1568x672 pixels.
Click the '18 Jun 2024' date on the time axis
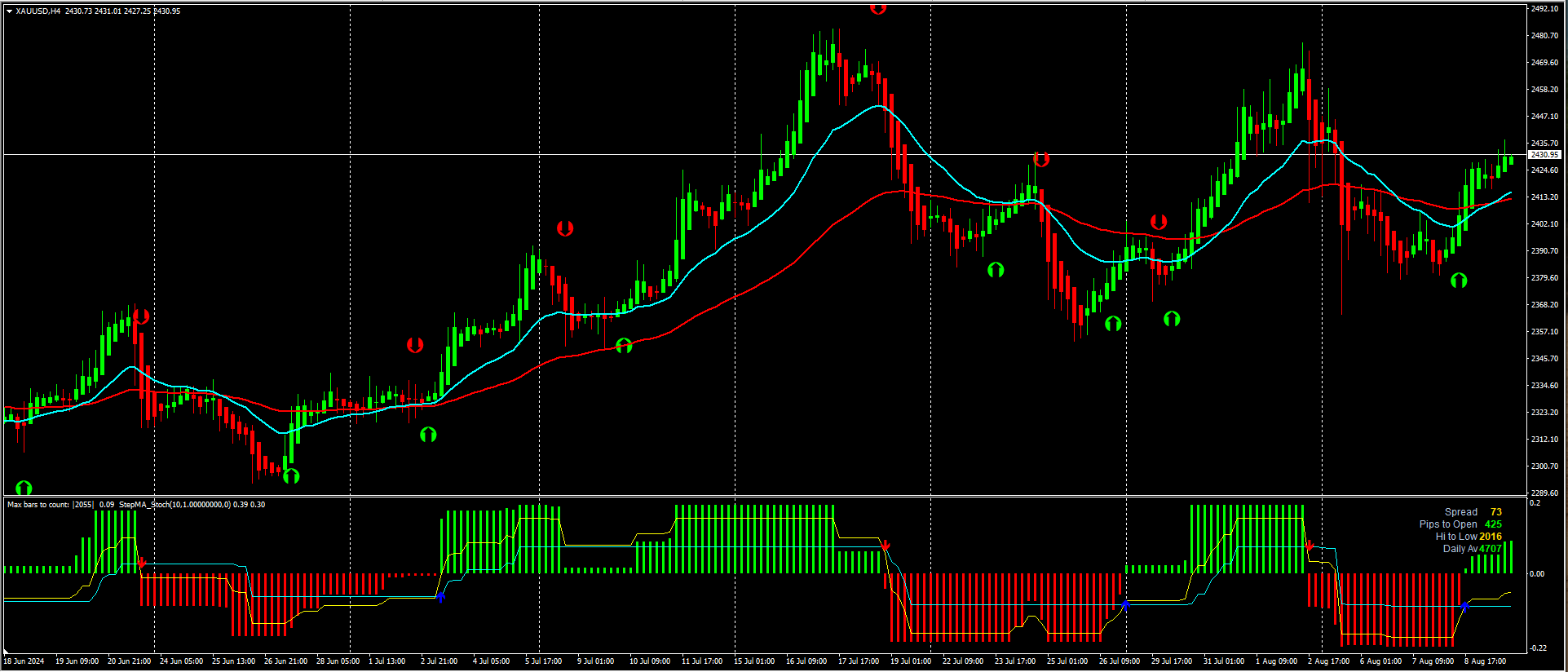pos(24,661)
